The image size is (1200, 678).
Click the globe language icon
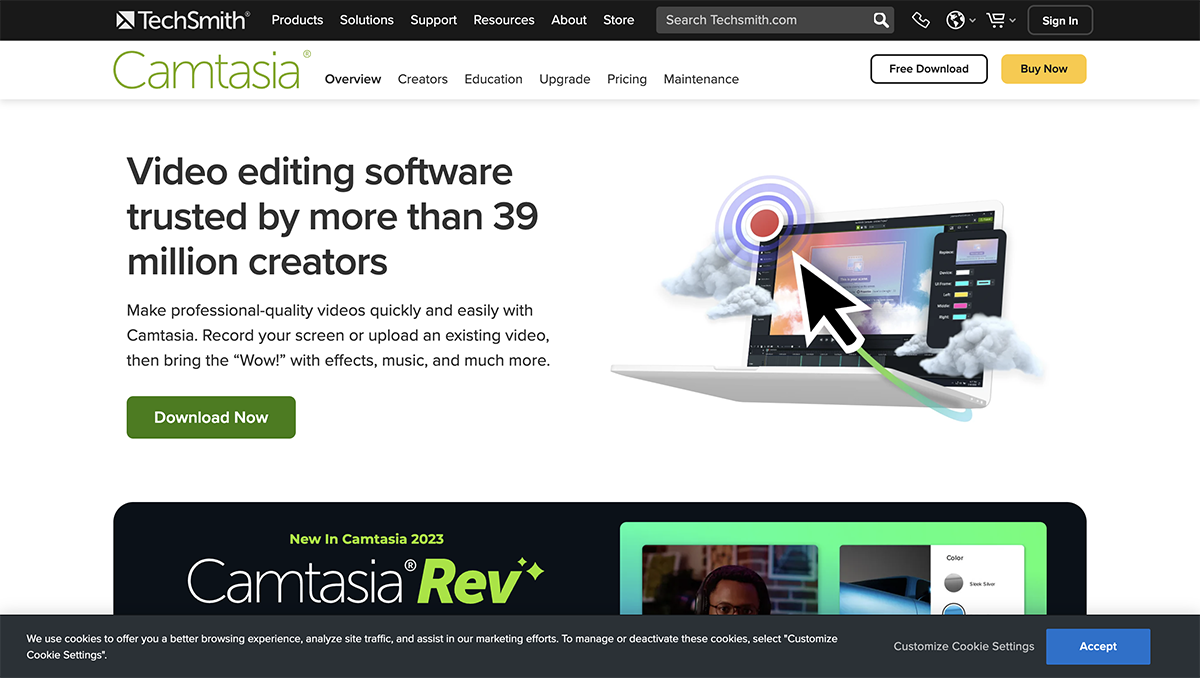(x=954, y=19)
